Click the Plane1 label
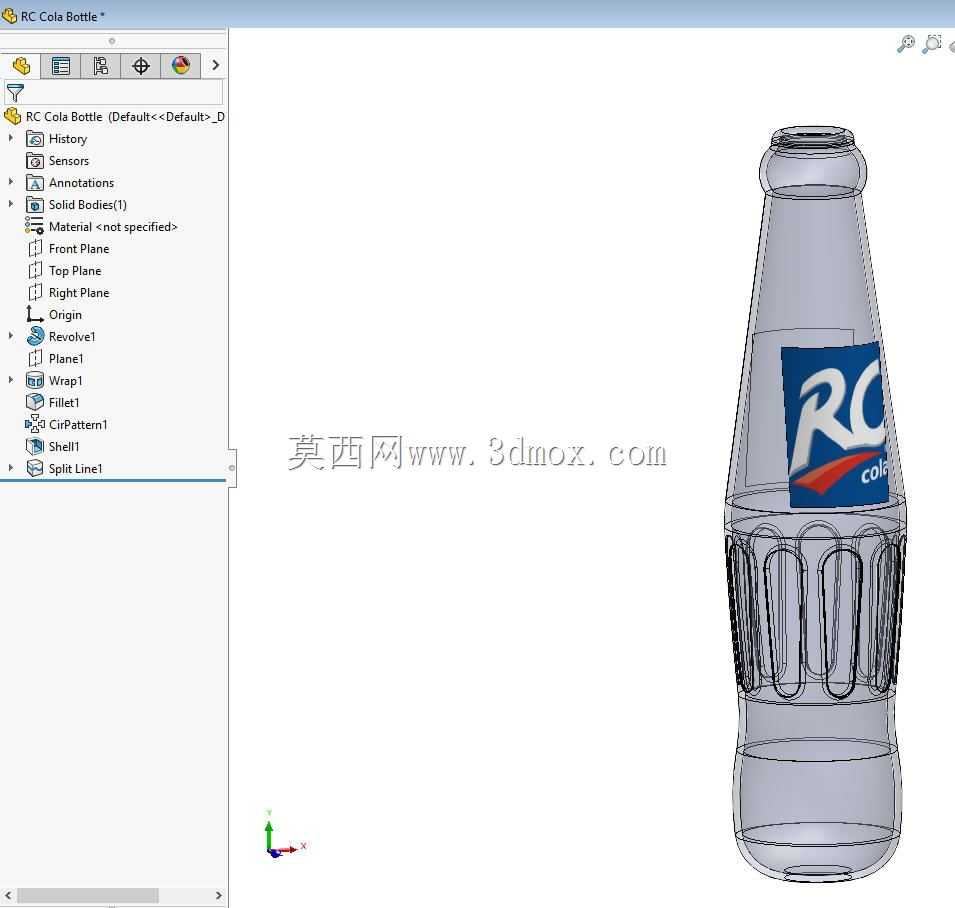The width and height of the screenshot is (955, 908). click(66, 359)
